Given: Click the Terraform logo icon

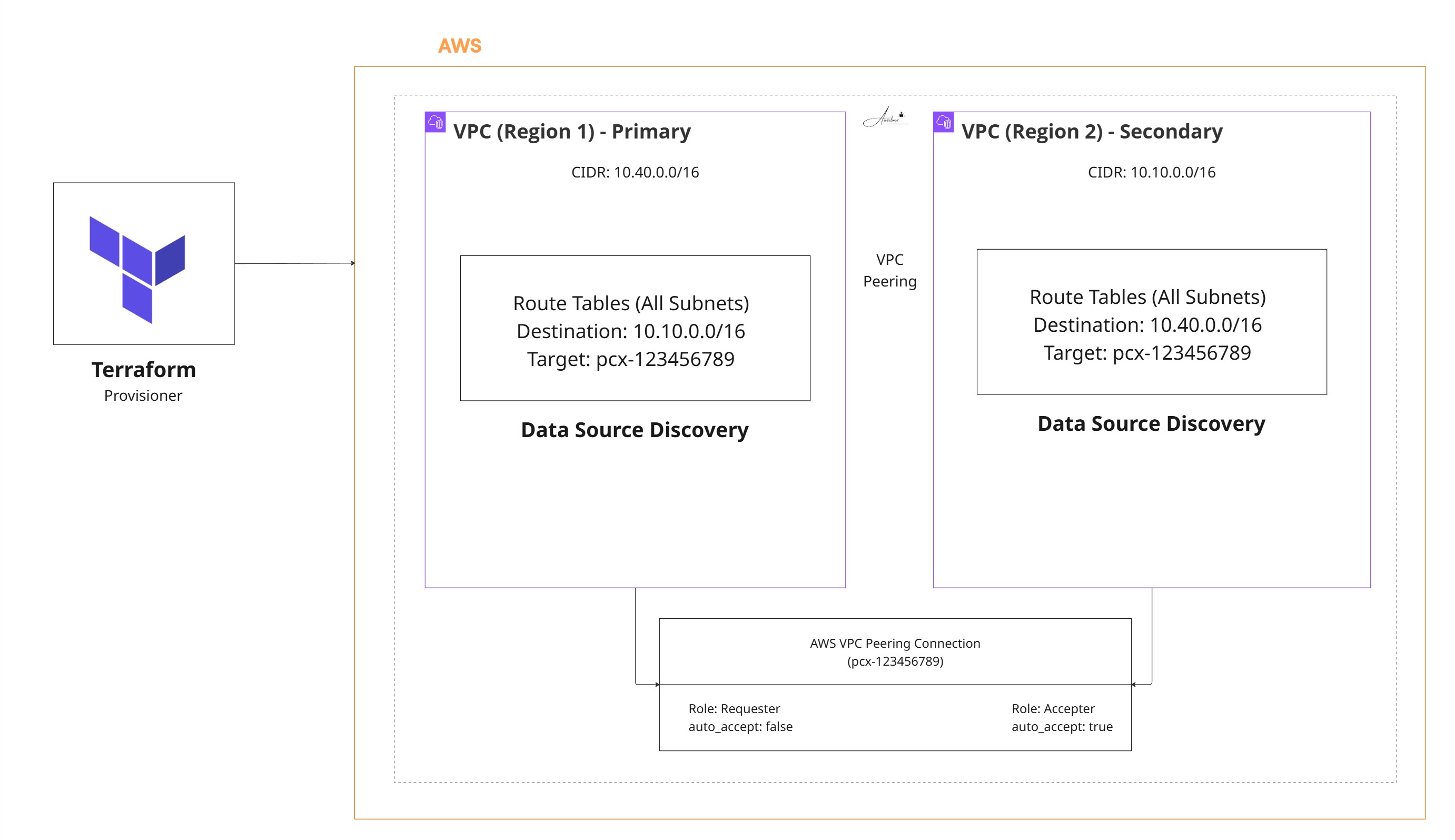Looking at the screenshot, I should 137,270.
